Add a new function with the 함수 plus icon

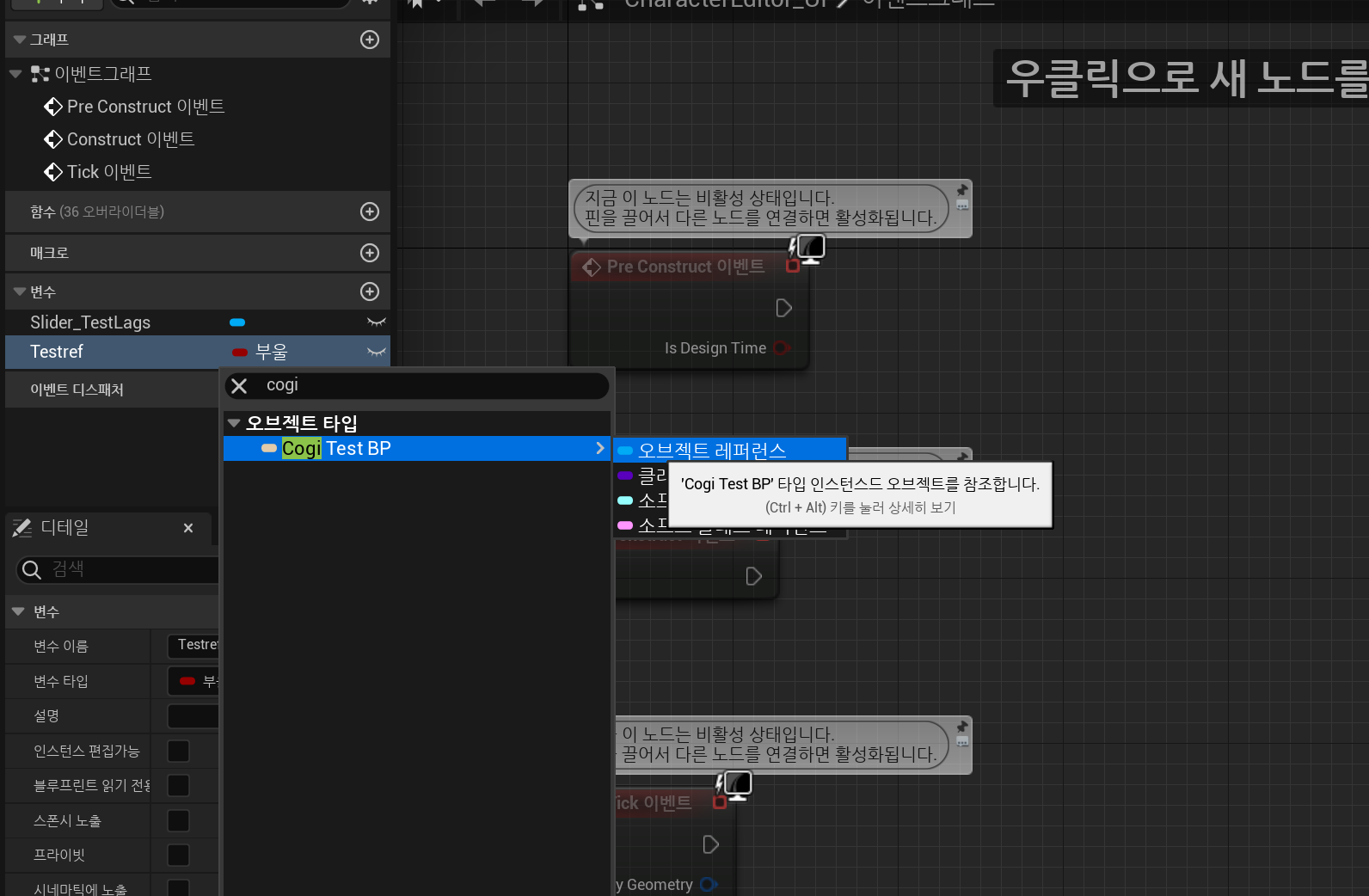click(370, 212)
